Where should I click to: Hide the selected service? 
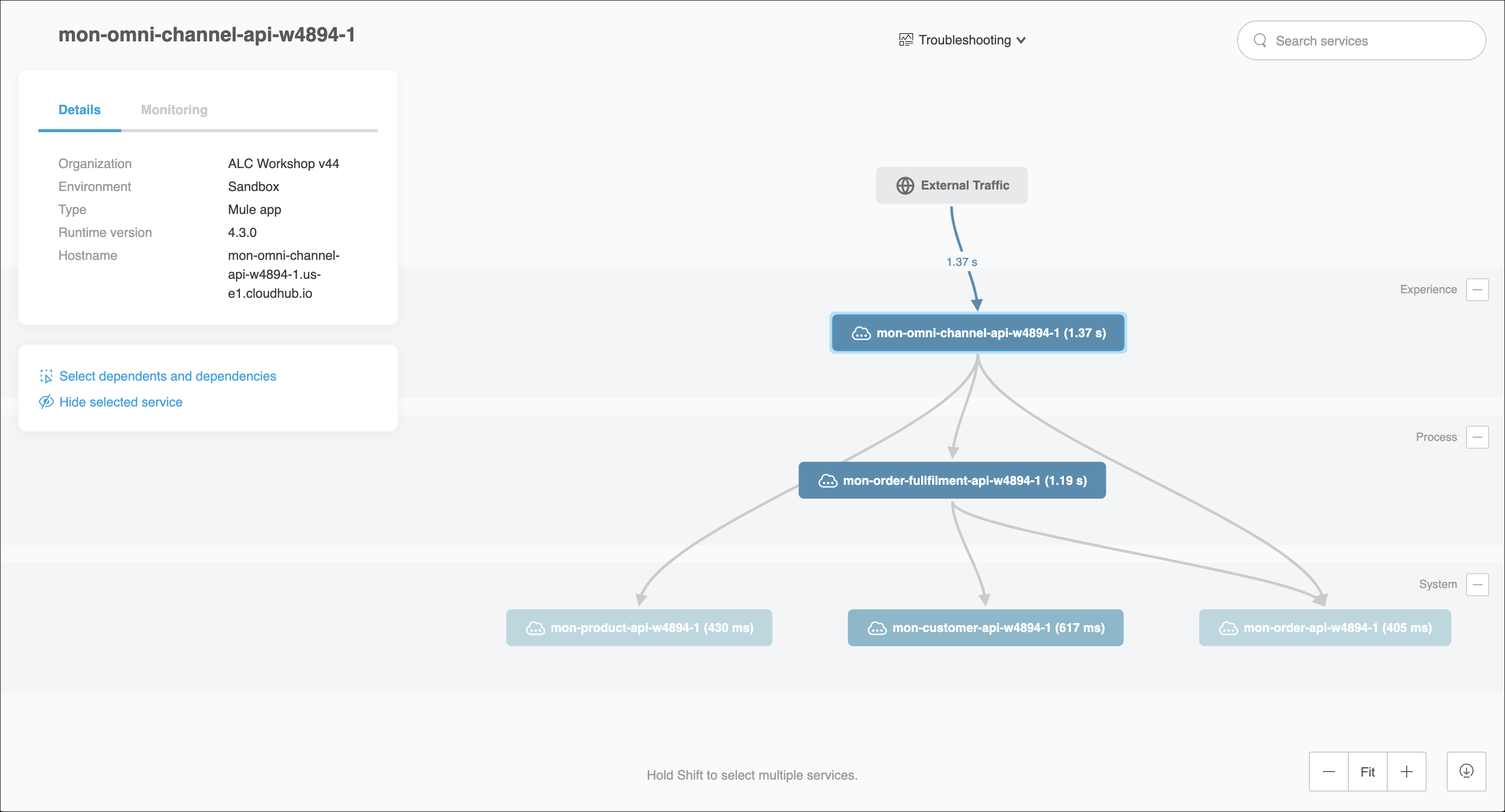120,402
